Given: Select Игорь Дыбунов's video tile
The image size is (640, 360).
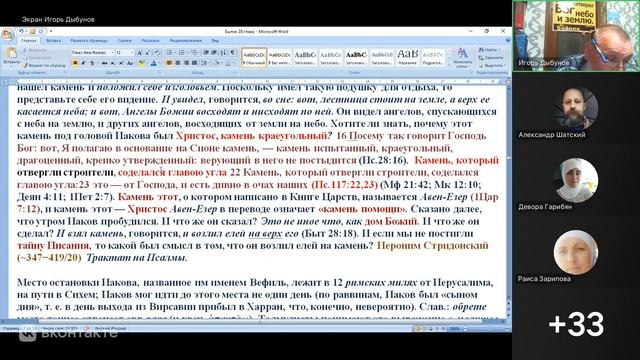Looking at the screenshot, I should 576,36.
